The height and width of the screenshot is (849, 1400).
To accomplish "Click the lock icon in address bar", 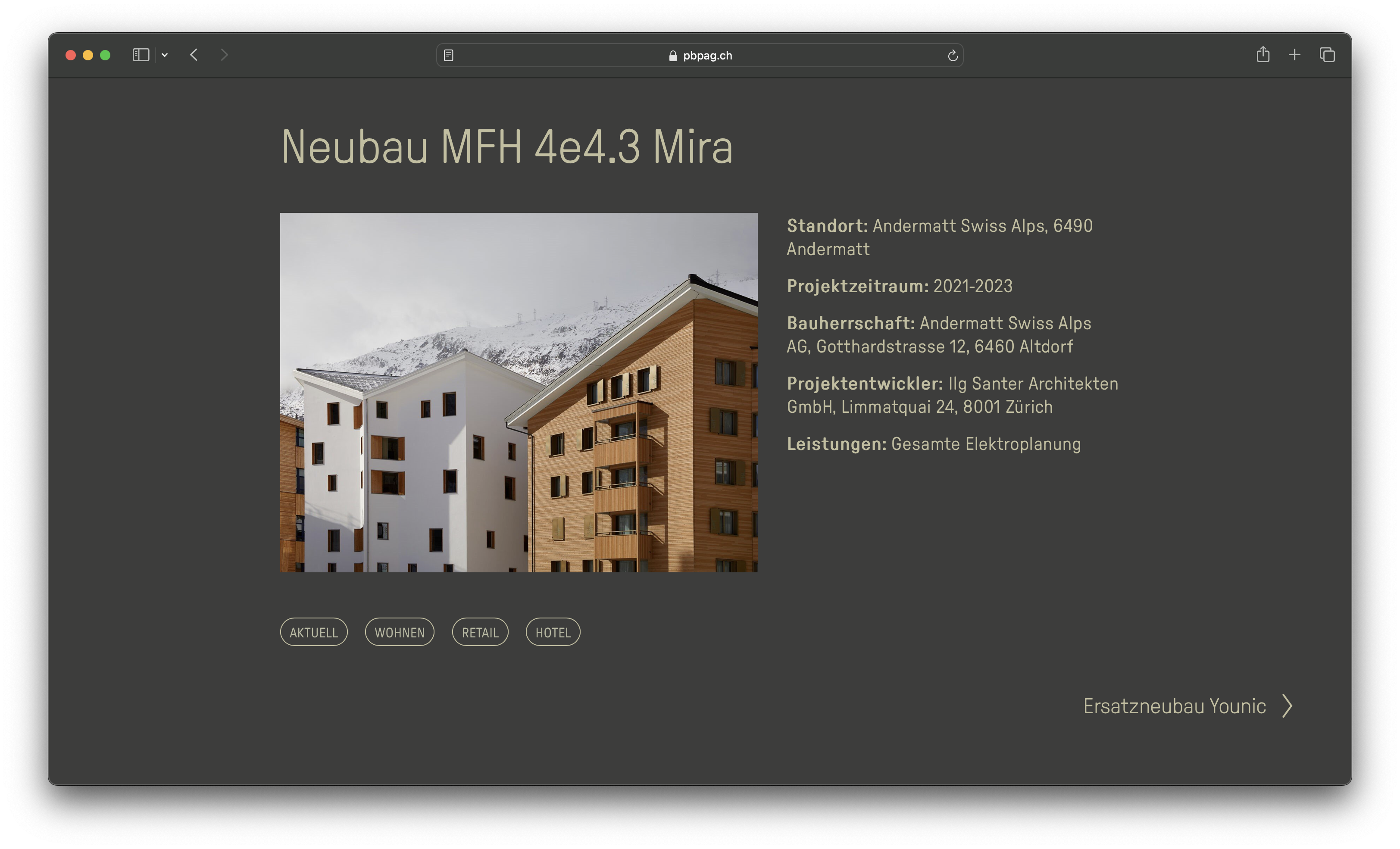I will point(673,56).
